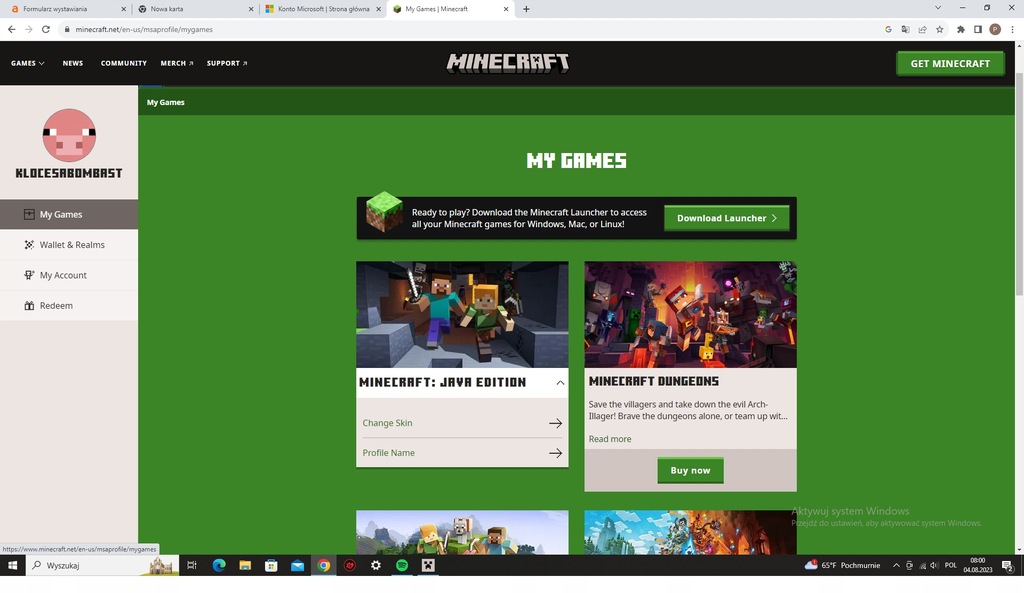Screen dimensions: 1024x593
Task: Bookmark this page with star icon
Action: 940,29
